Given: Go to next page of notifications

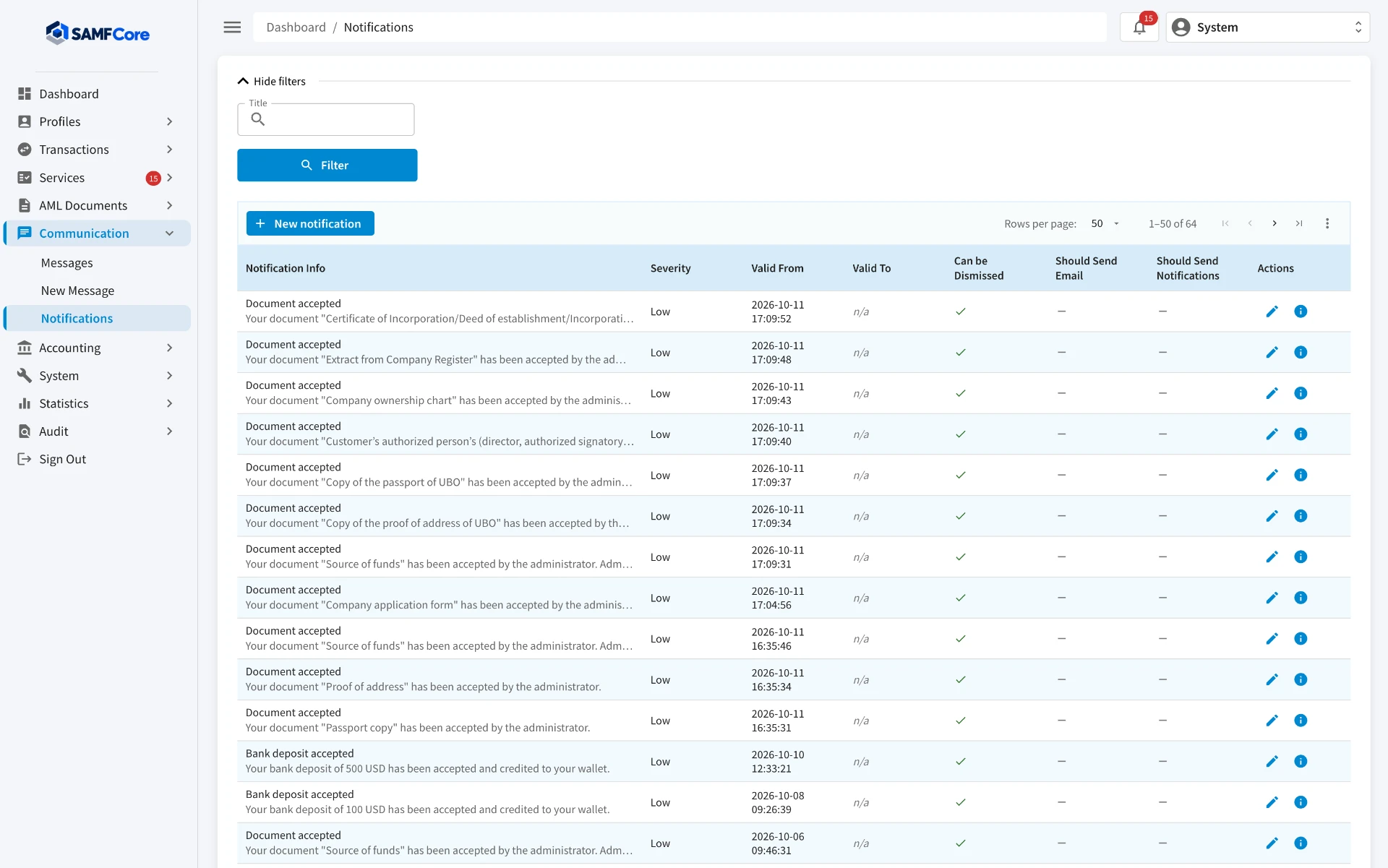Looking at the screenshot, I should pos(1275,223).
